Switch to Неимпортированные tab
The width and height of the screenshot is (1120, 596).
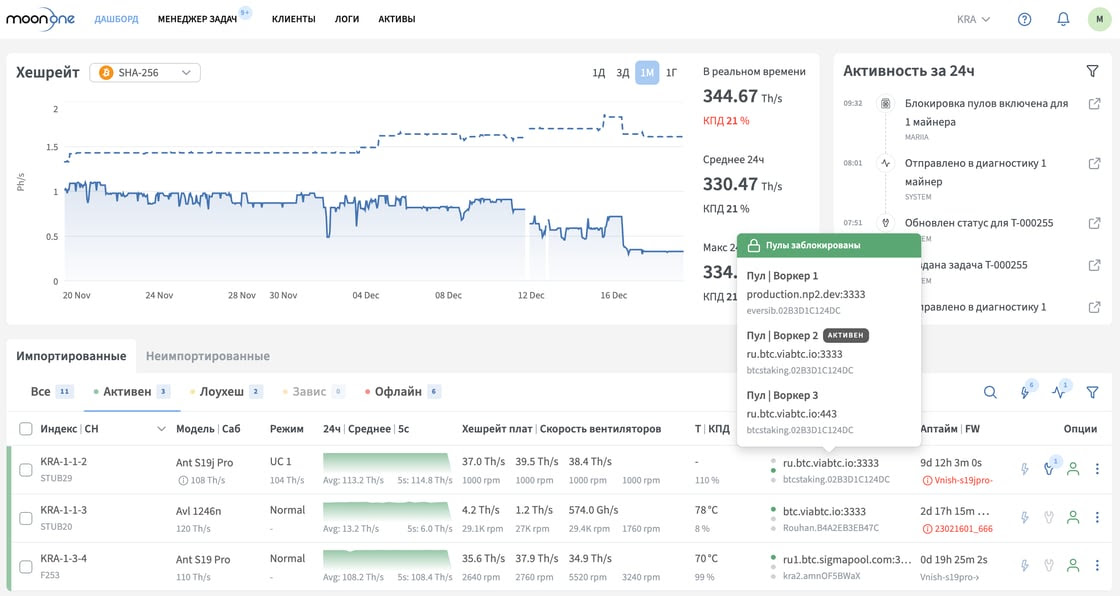[208, 356]
